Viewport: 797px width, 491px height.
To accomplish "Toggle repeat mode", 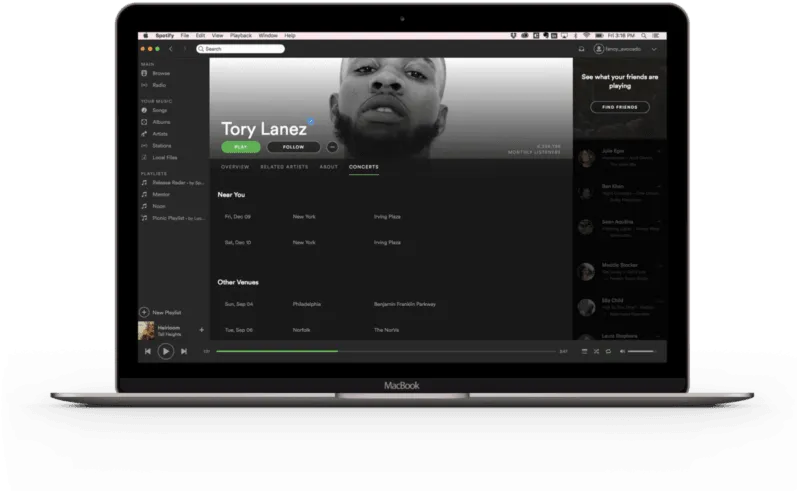I will pos(608,351).
